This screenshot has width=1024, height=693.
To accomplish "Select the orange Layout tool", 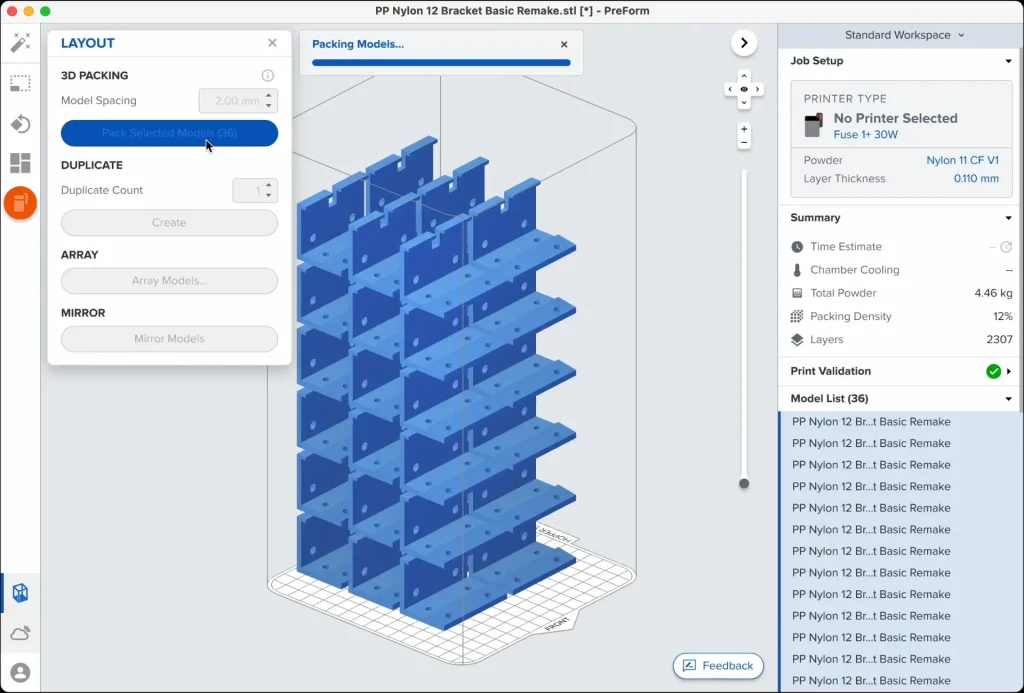I will click(20, 203).
